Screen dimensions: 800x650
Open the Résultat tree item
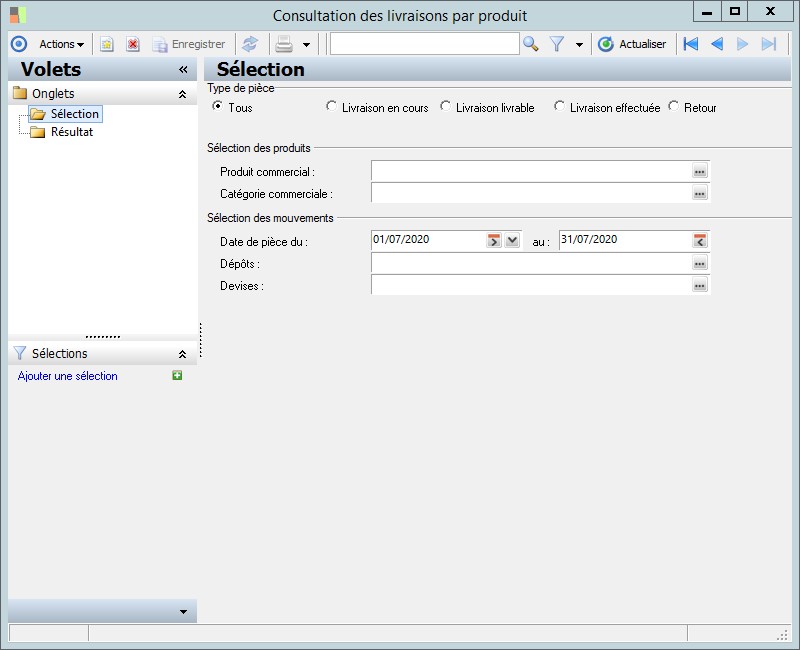point(62,132)
